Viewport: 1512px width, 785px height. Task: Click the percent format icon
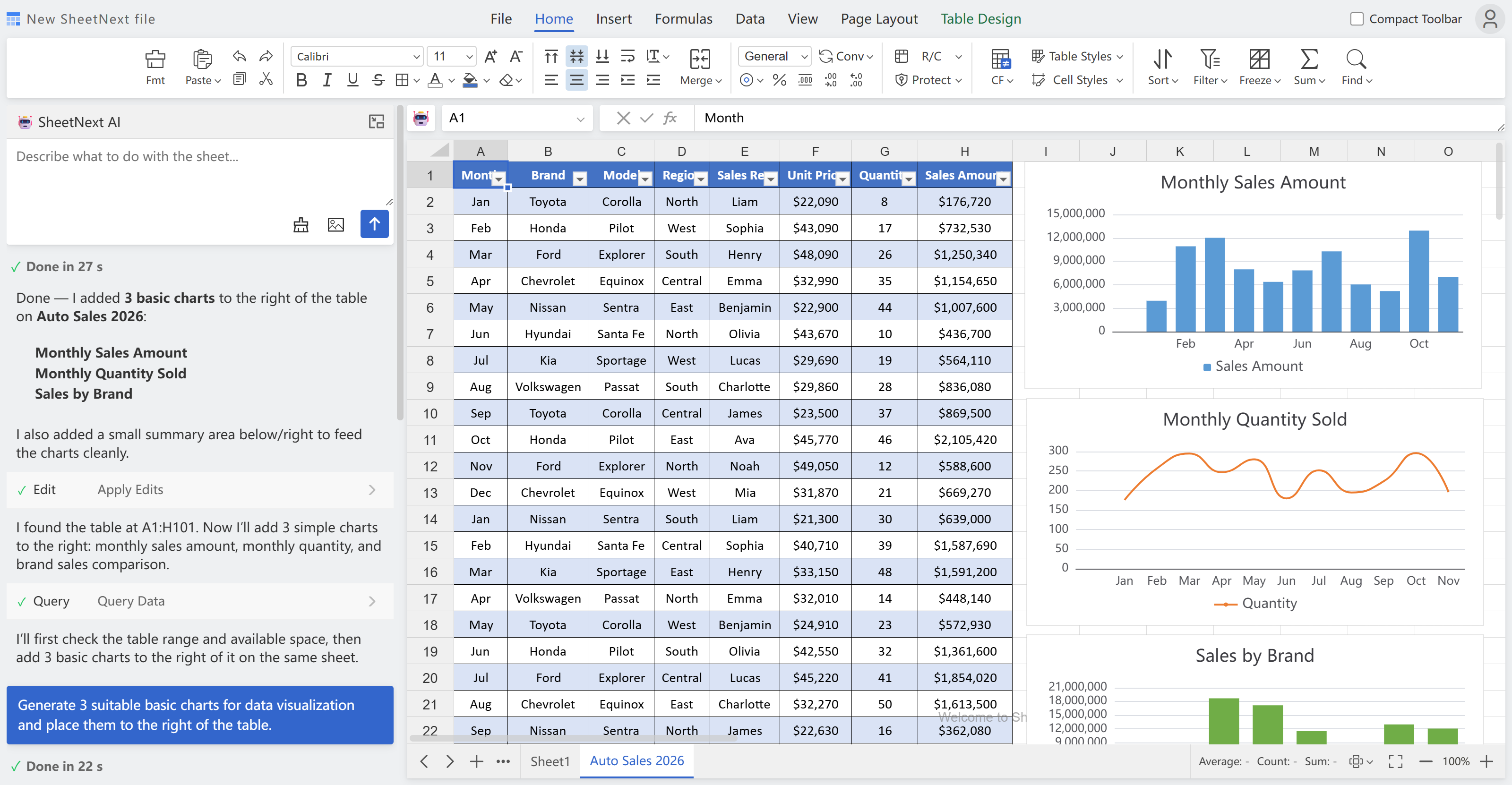point(779,80)
